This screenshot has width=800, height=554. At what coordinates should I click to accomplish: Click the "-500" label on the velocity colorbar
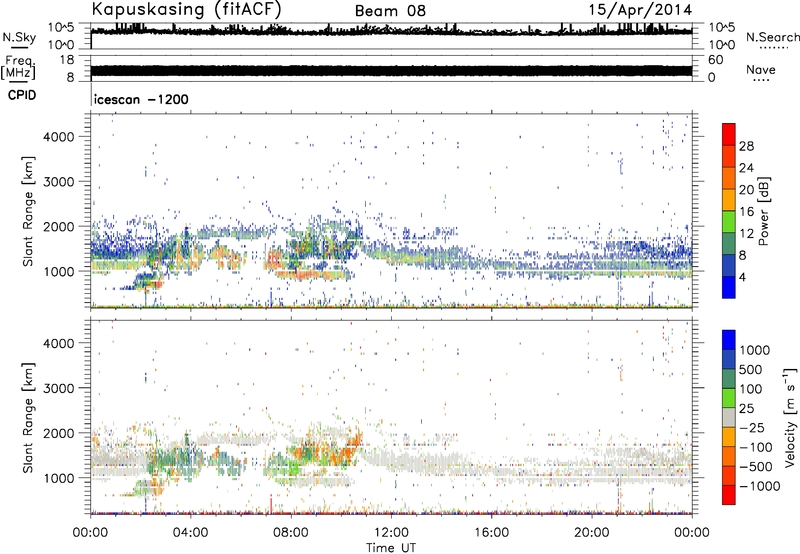point(756,467)
